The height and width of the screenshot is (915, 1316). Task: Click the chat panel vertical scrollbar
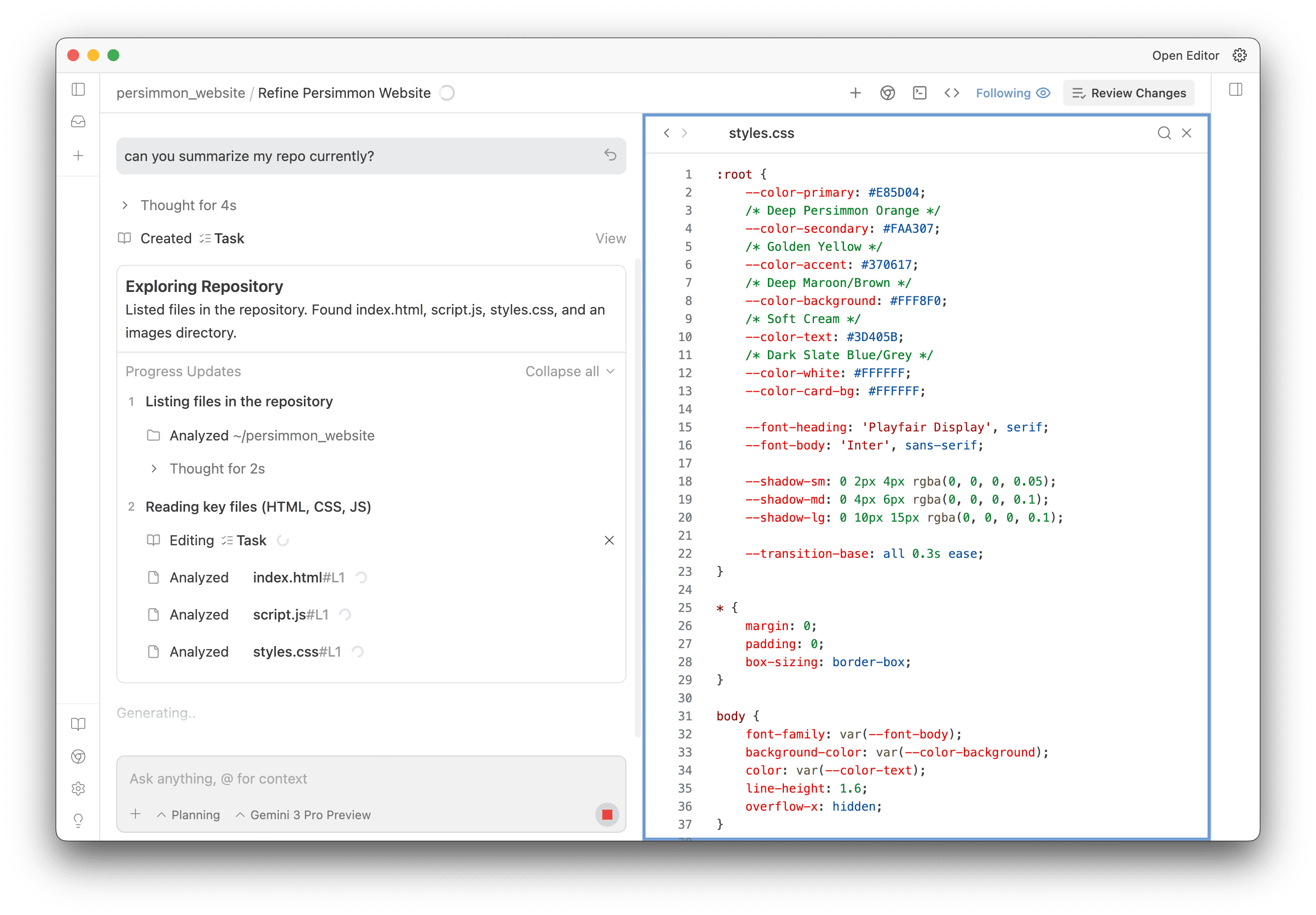point(637,499)
